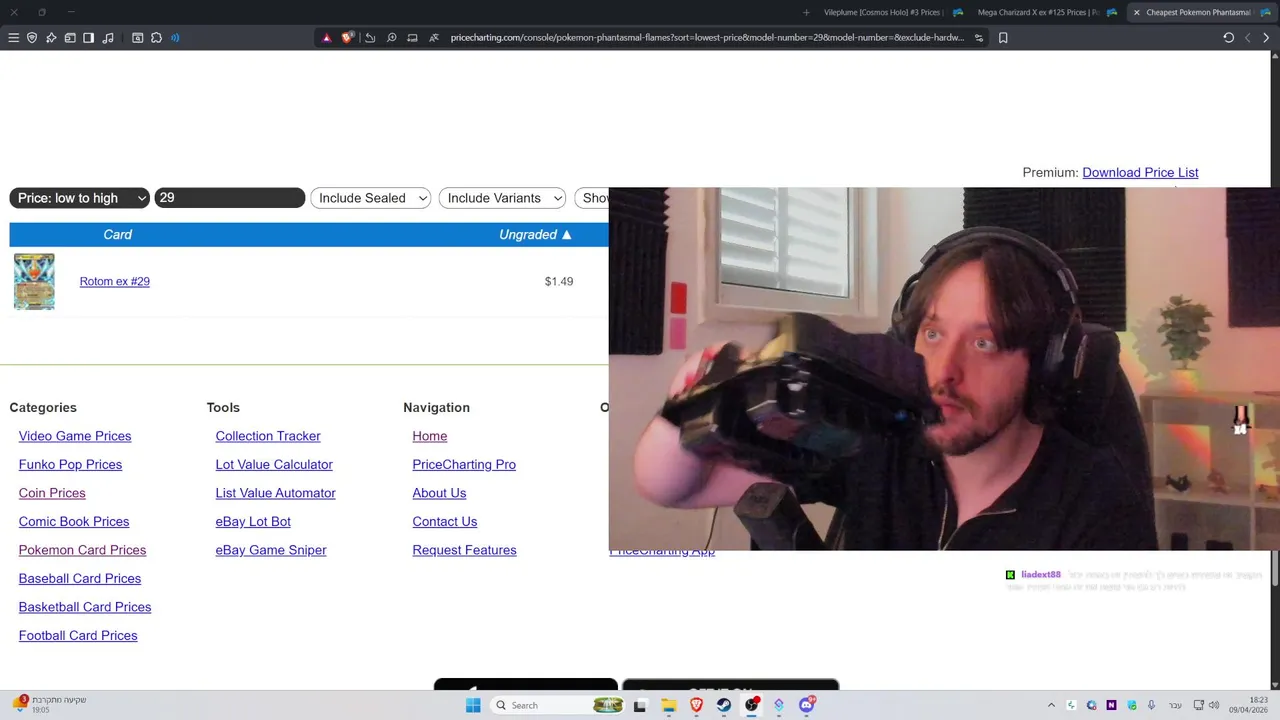Open the Request Features link
Image resolution: width=1280 pixels, height=720 pixels.
(464, 550)
